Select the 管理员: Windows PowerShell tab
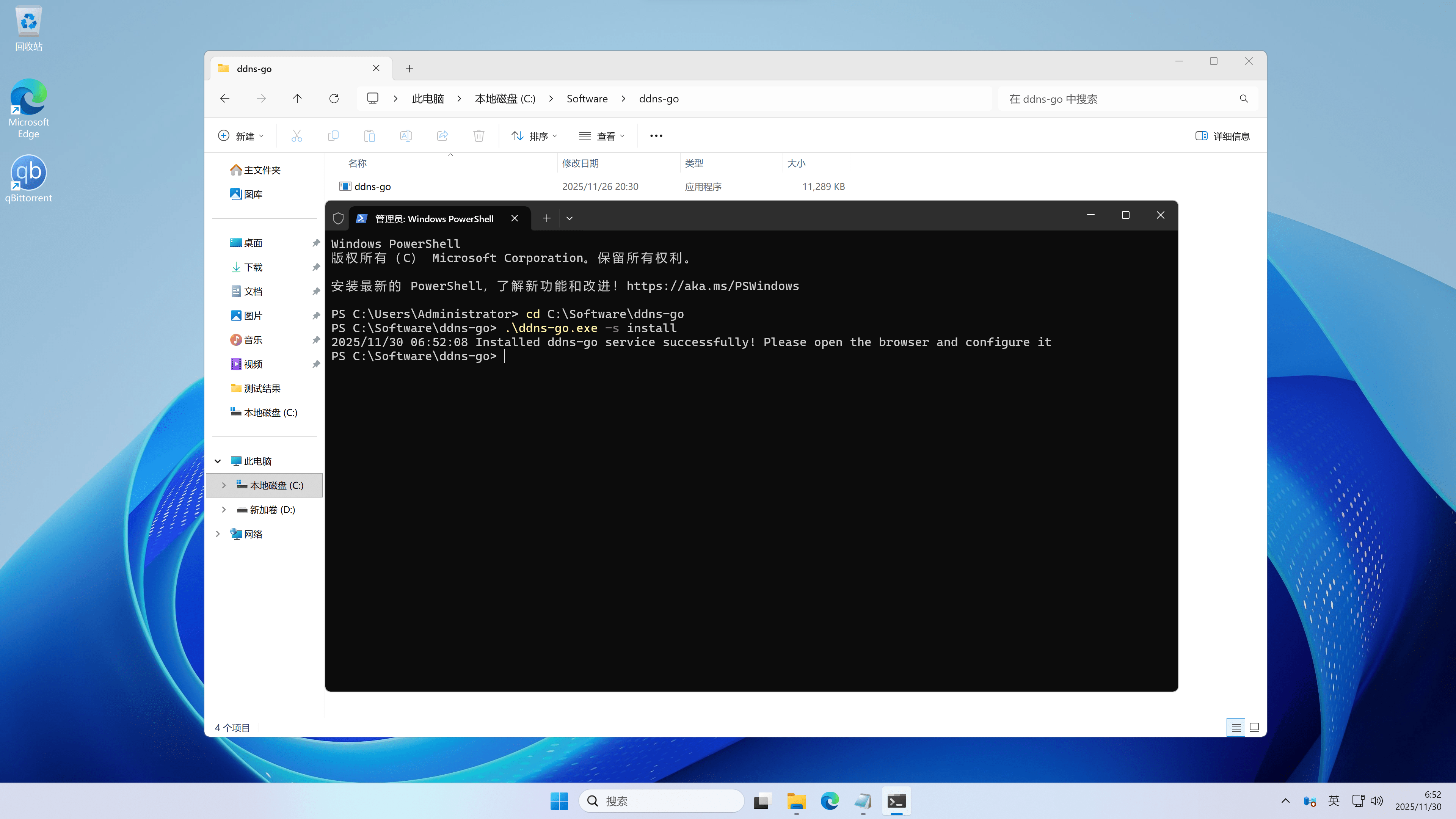1456x819 pixels. (x=434, y=219)
